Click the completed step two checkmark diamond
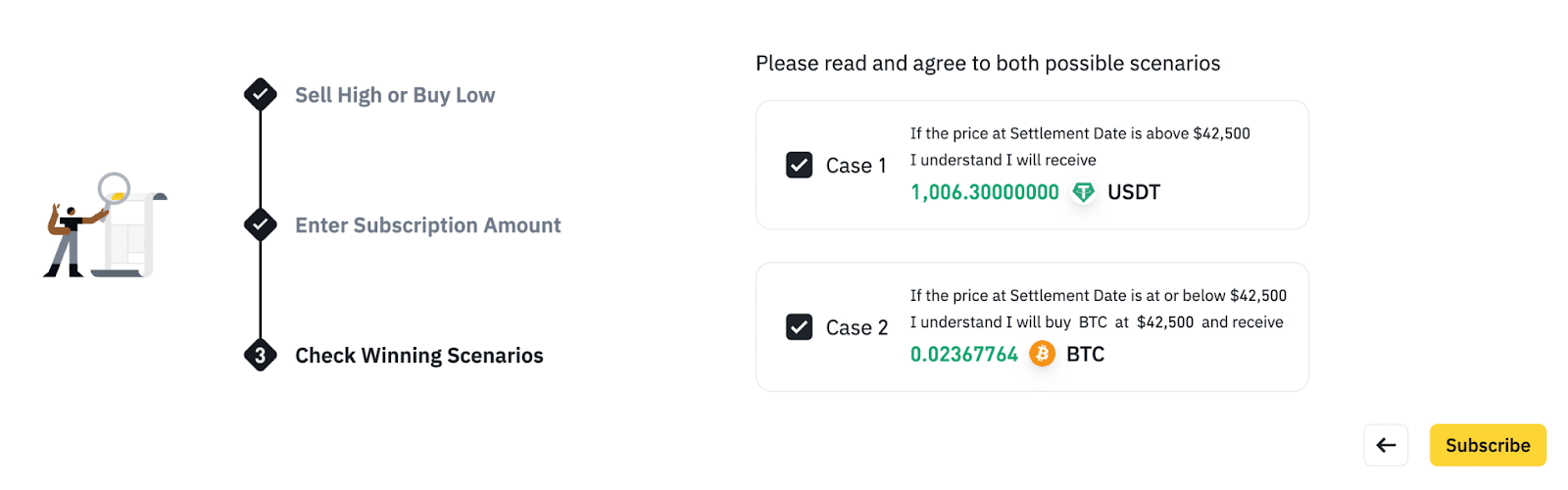Screen dimensions: 1568x490 (x=260, y=224)
